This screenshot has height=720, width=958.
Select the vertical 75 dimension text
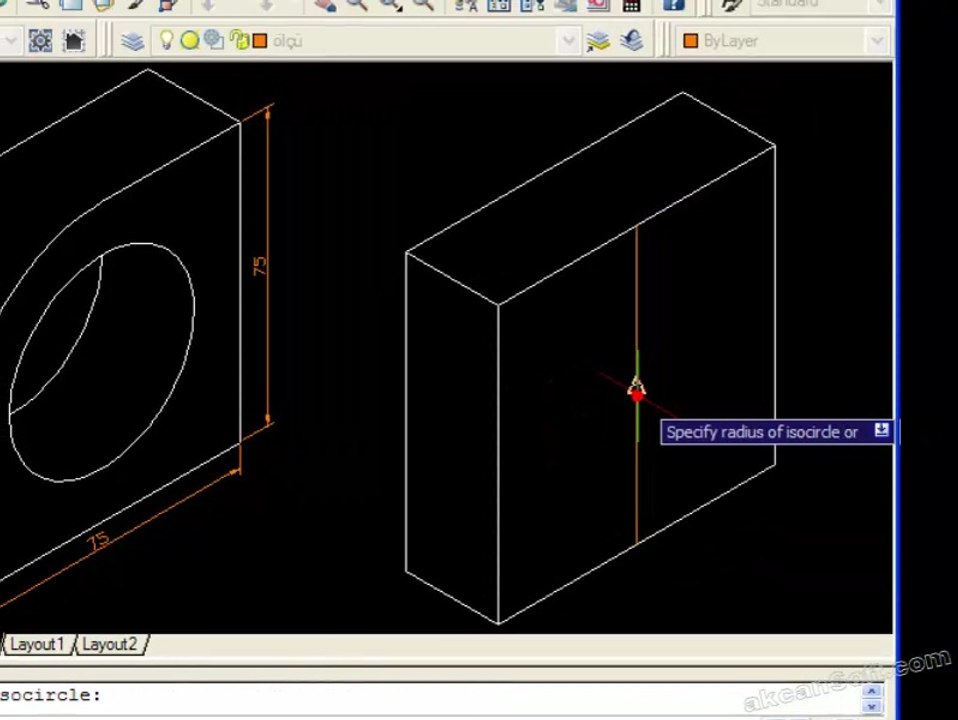click(260, 265)
